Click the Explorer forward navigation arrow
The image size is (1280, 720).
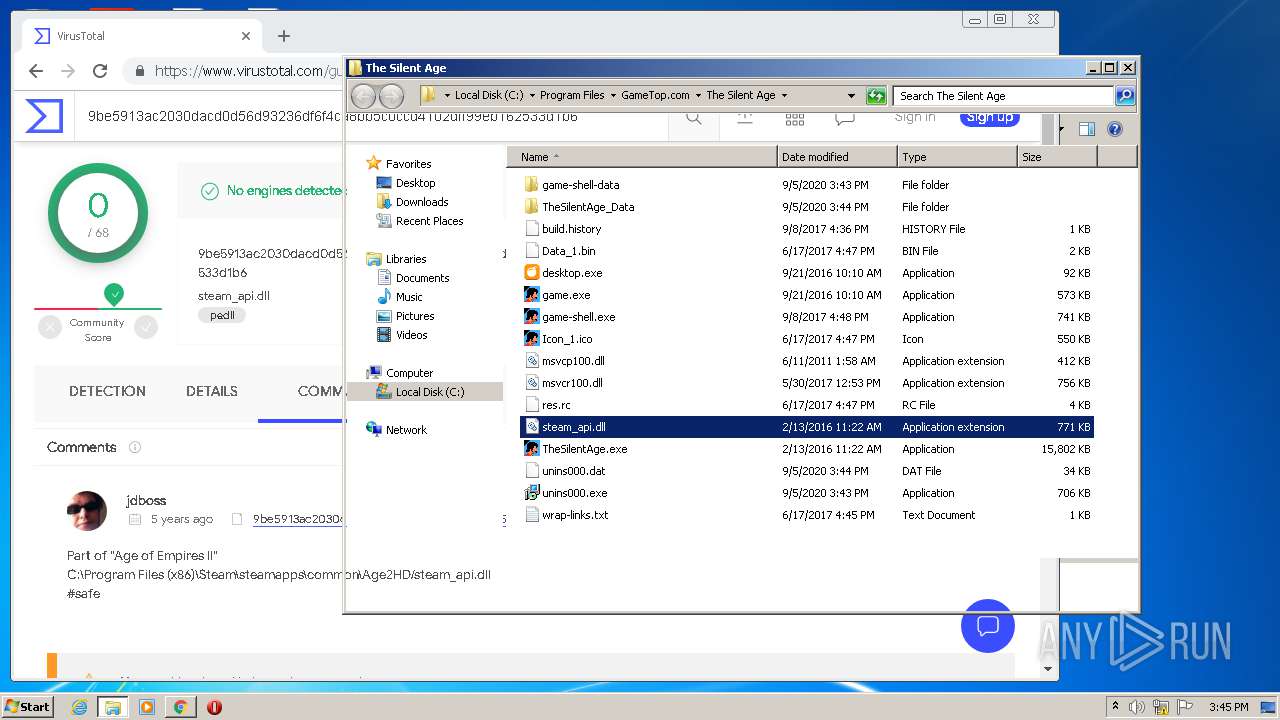click(392, 96)
